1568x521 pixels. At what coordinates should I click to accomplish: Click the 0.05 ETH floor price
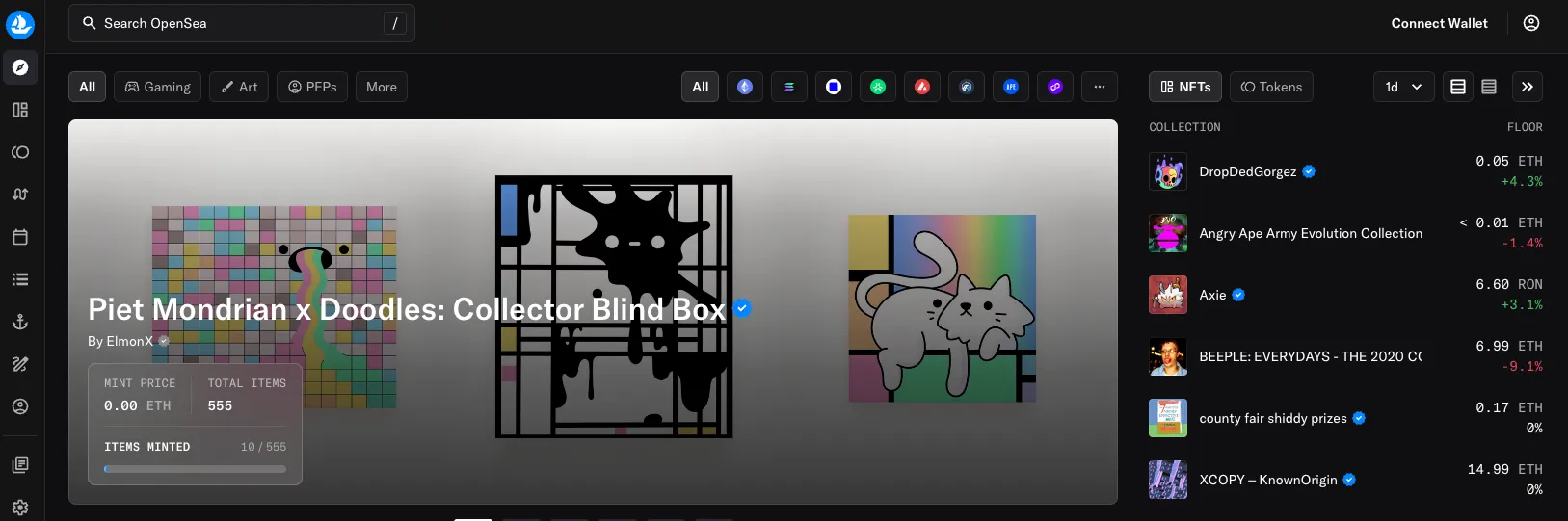[1509, 161]
